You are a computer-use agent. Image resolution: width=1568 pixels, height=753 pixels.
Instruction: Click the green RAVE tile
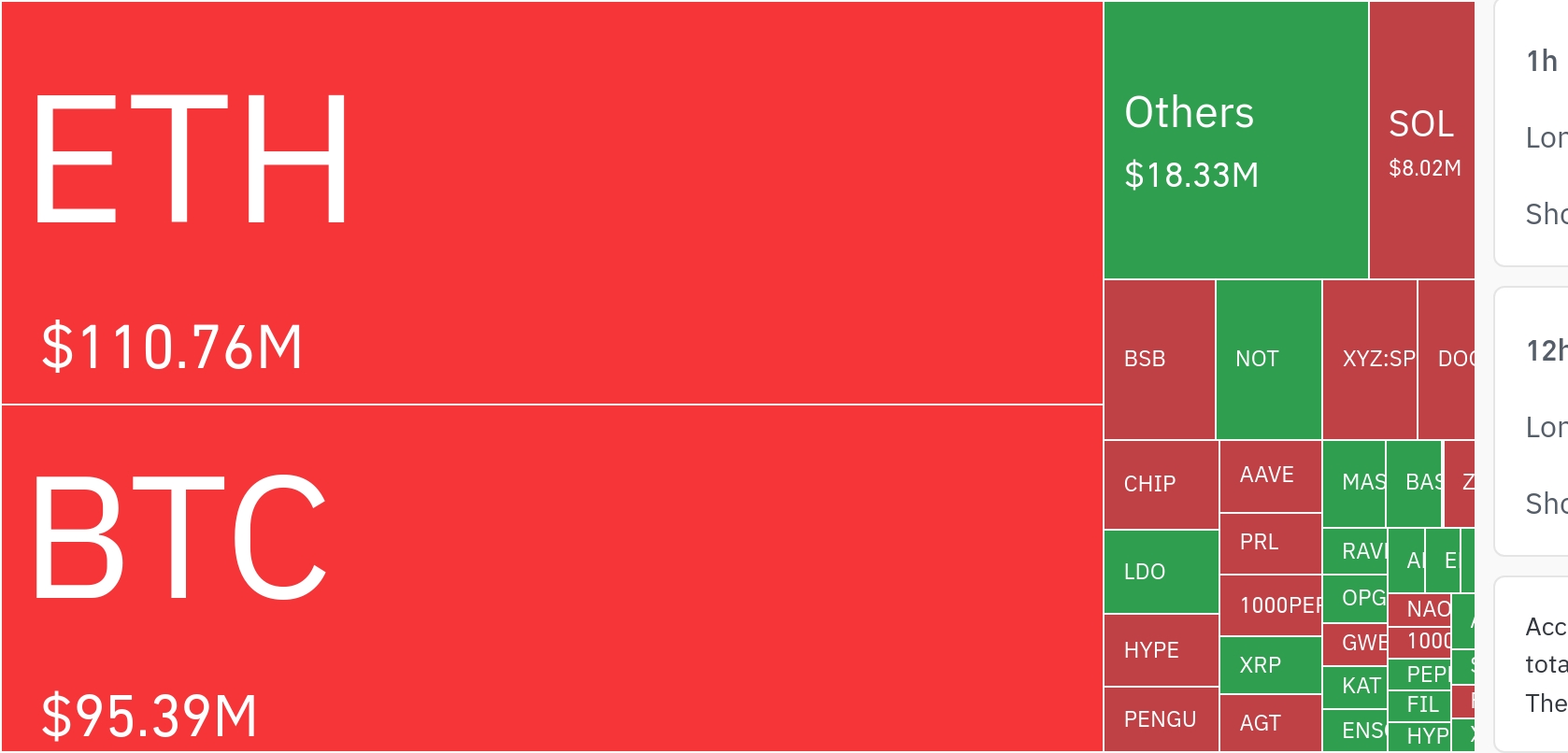(1355, 551)
